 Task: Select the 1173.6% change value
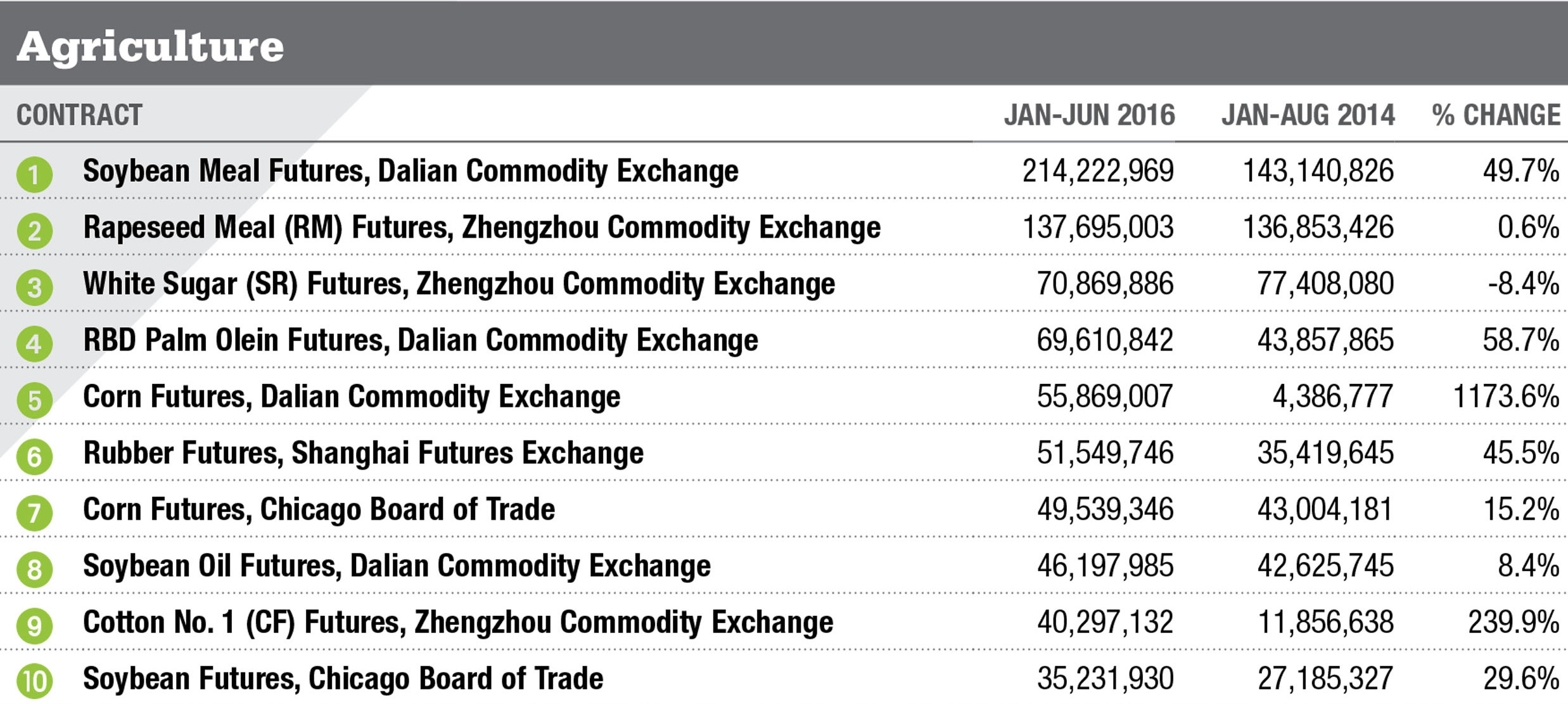pyautogui.click(x=1505, y=397)
